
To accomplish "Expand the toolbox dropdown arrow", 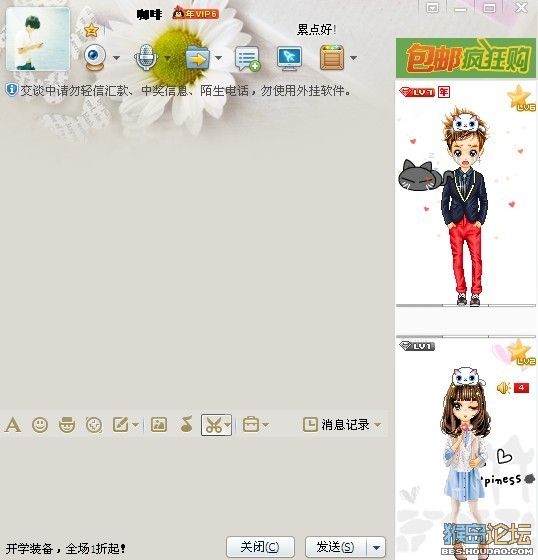I will click(265, 425).
